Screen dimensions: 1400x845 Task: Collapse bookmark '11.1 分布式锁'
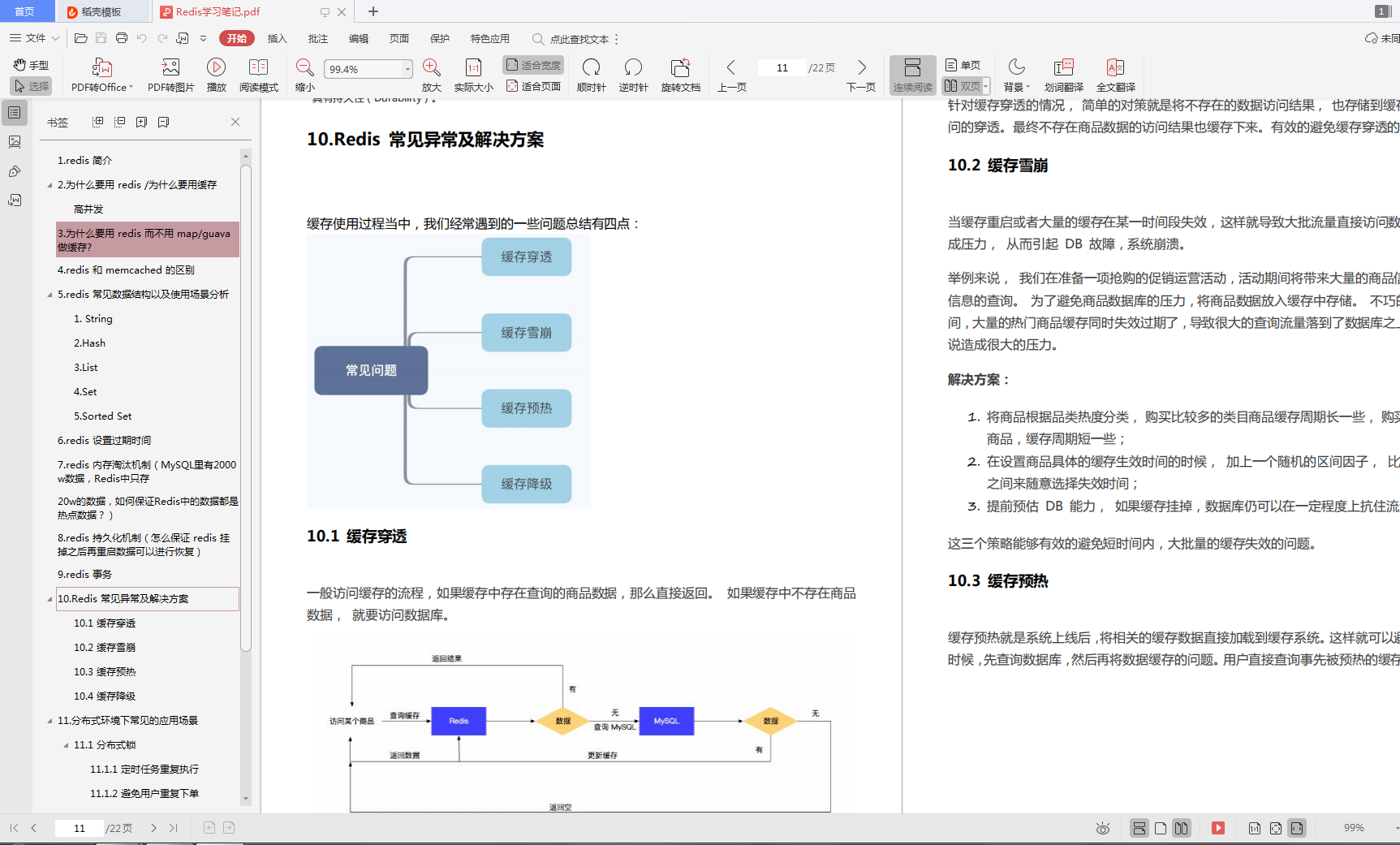(x=66, y=745)
